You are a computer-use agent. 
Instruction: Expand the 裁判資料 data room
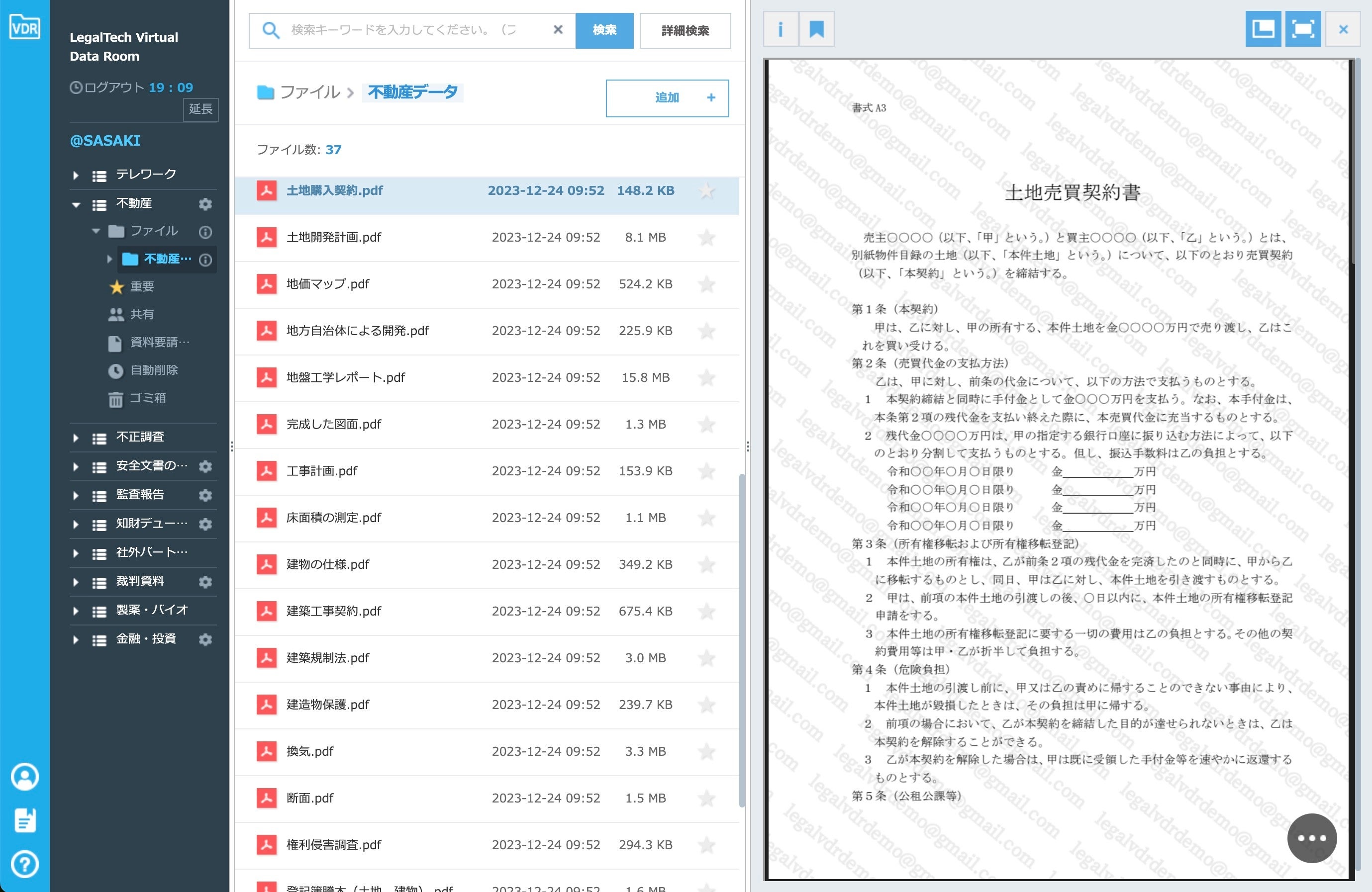tap(76, 582)
